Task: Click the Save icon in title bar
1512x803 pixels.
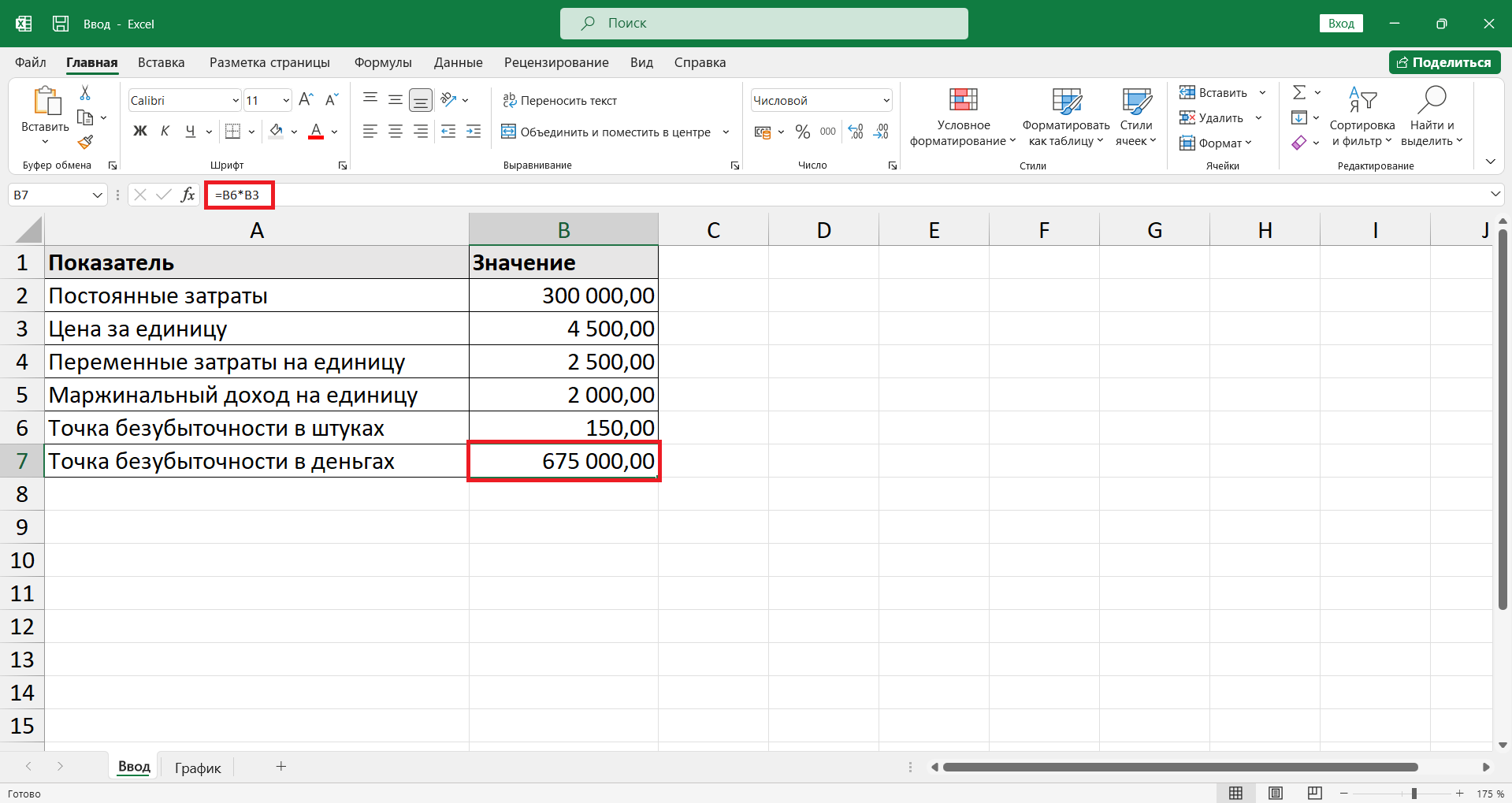Action: [x=61, y=24]
